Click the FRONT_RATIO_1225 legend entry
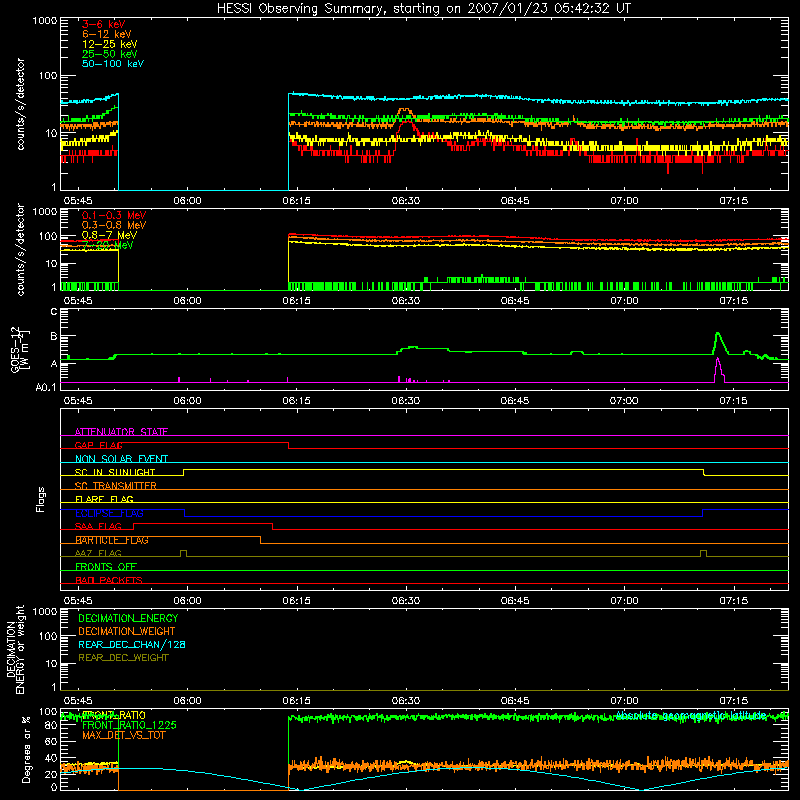 click(x=129, y=725)
